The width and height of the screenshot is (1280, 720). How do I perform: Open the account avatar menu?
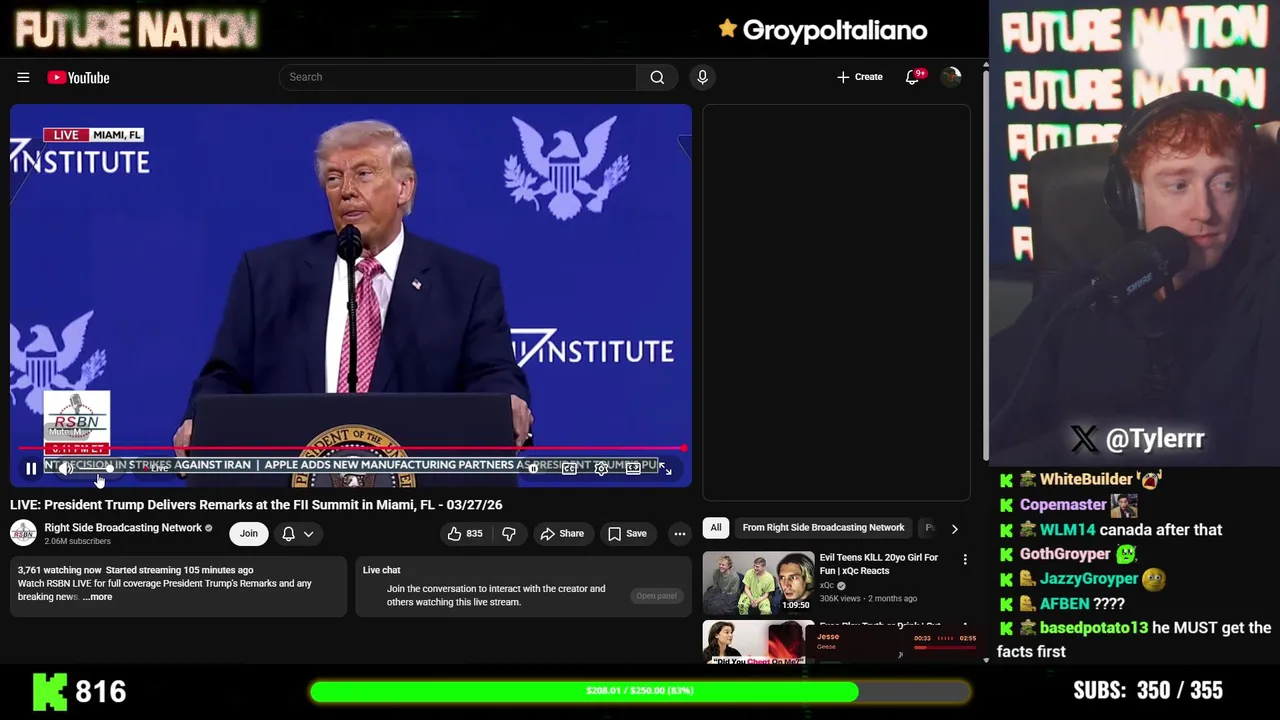coord(951,77)
